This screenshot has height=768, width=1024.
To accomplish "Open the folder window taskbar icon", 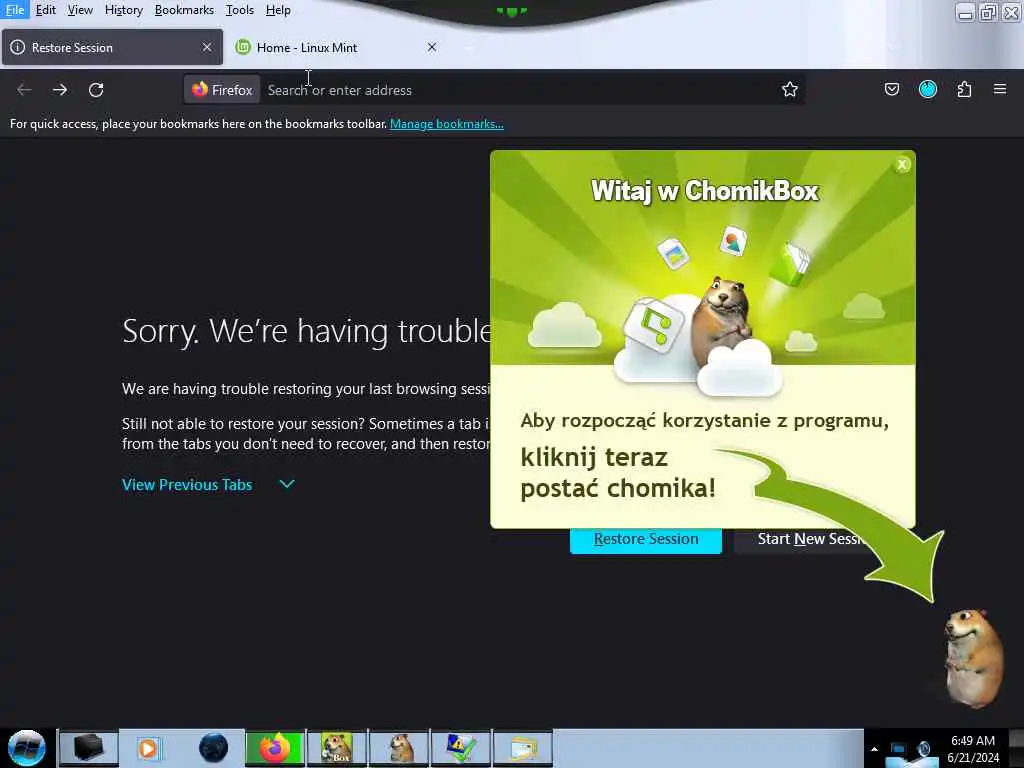I will coord(523,748).
